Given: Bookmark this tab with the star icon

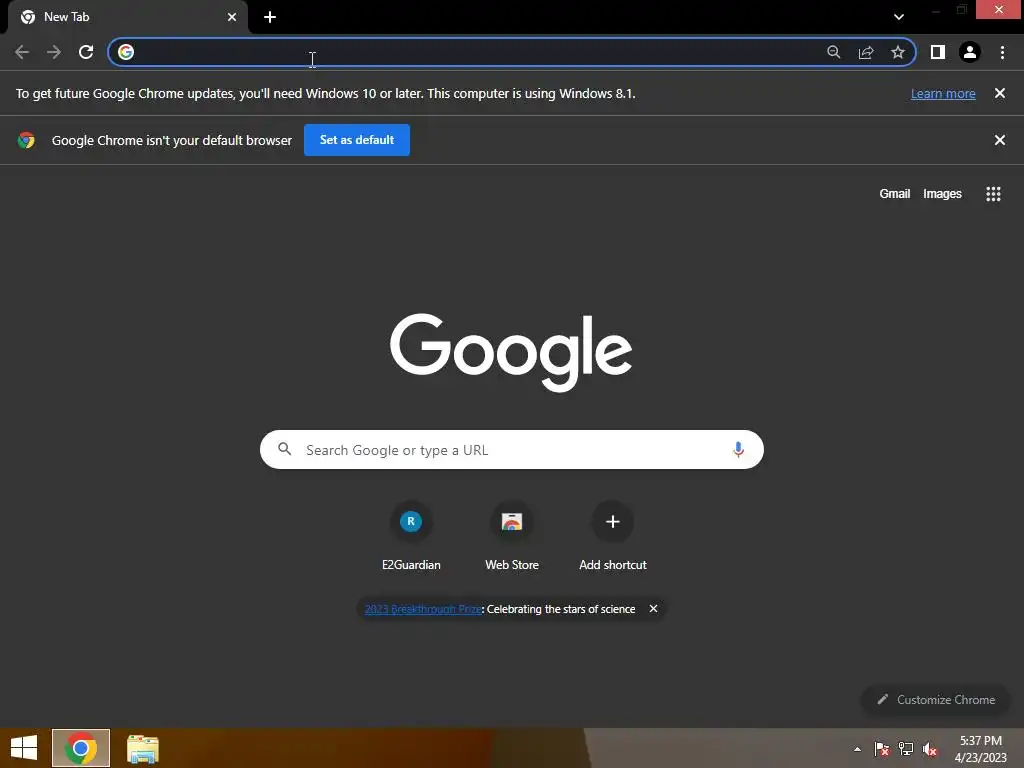Looking at the screenshot, I should pyautogui.click(x=898, y=52).
